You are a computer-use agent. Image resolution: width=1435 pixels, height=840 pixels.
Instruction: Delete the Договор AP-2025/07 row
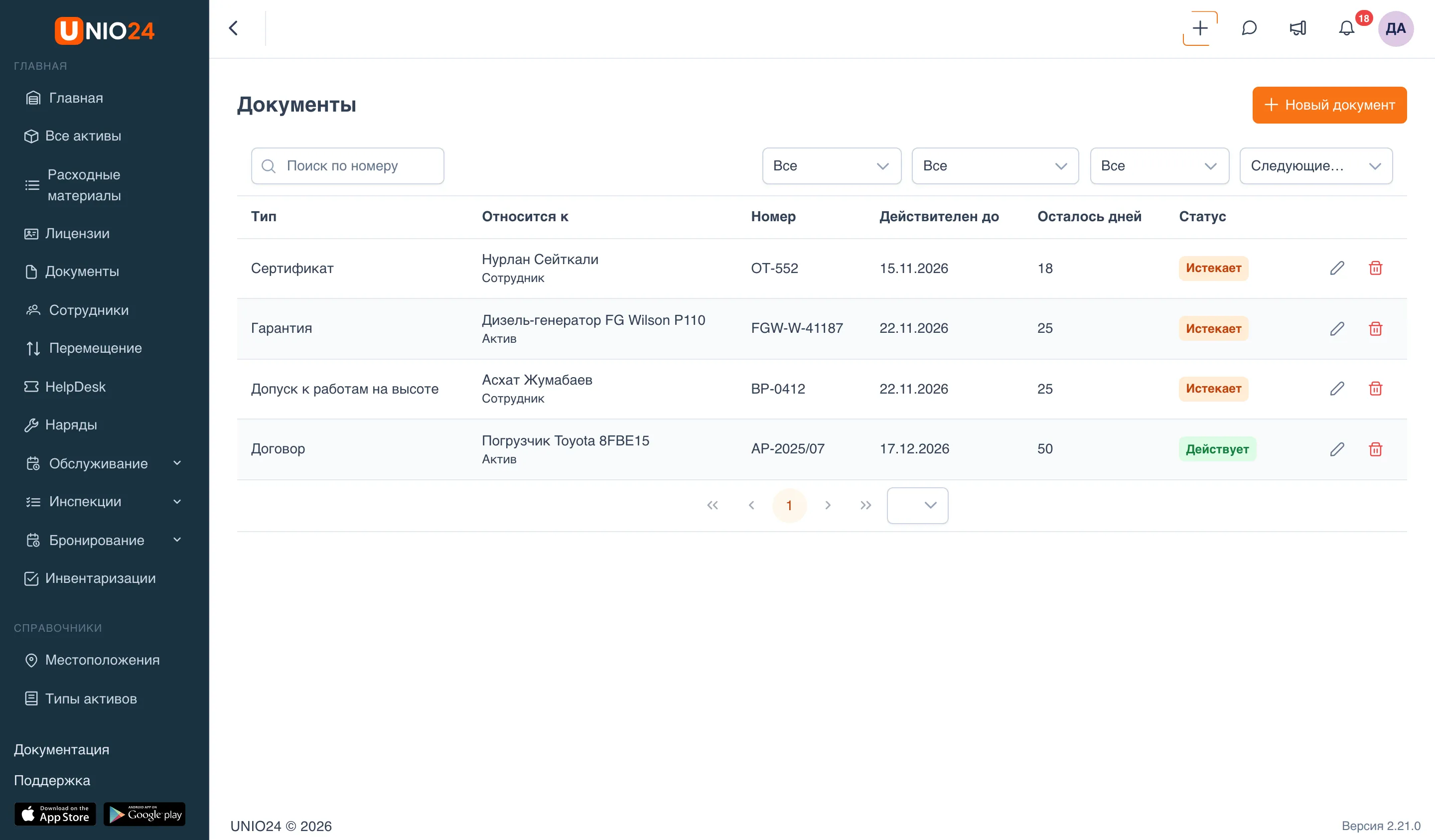1375,449
